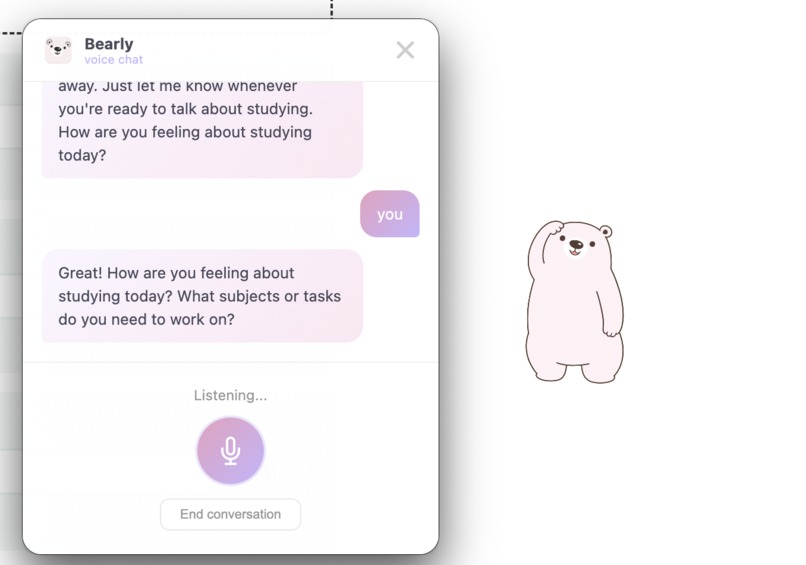Click the waving bear mascot illustration
This screenshot has height=565, width=806.
pyautogui.click(x=575, y=302)
